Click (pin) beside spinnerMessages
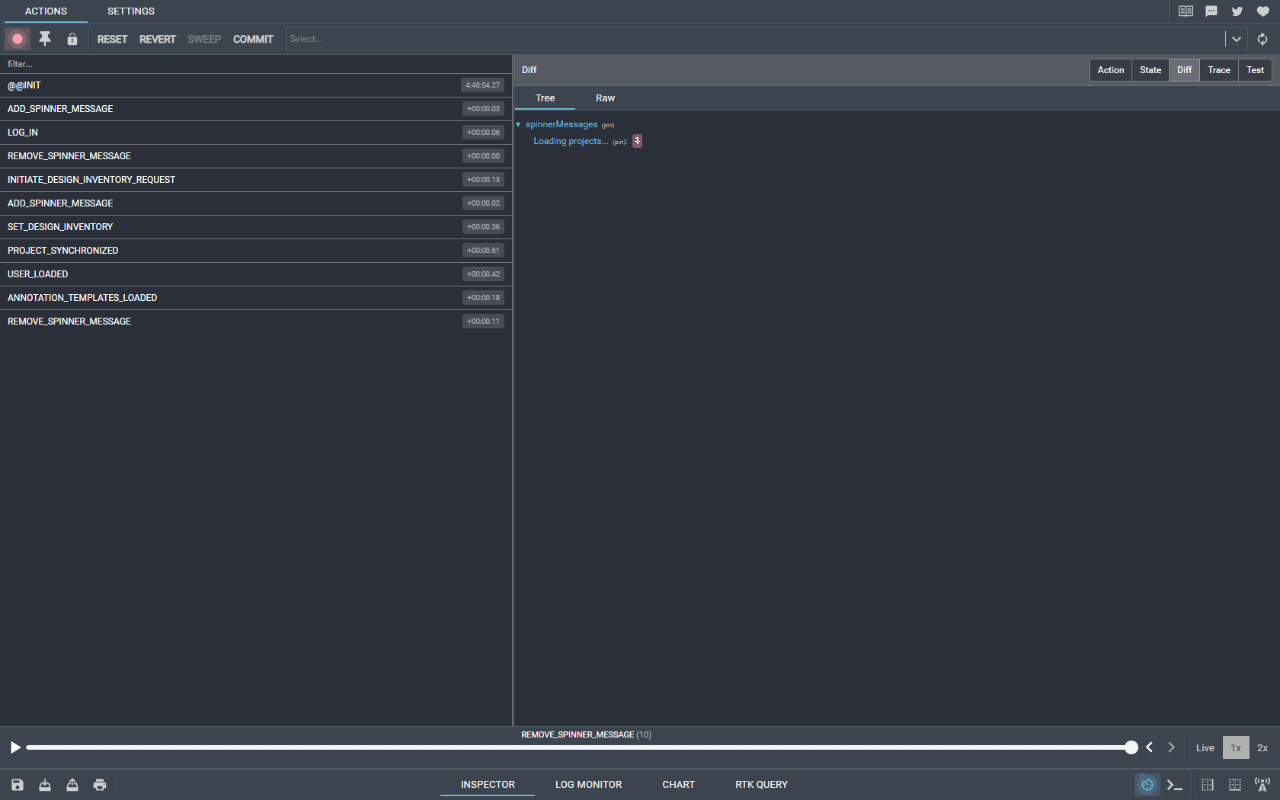Screen dimensions: 1280x800 coord(608,125)
